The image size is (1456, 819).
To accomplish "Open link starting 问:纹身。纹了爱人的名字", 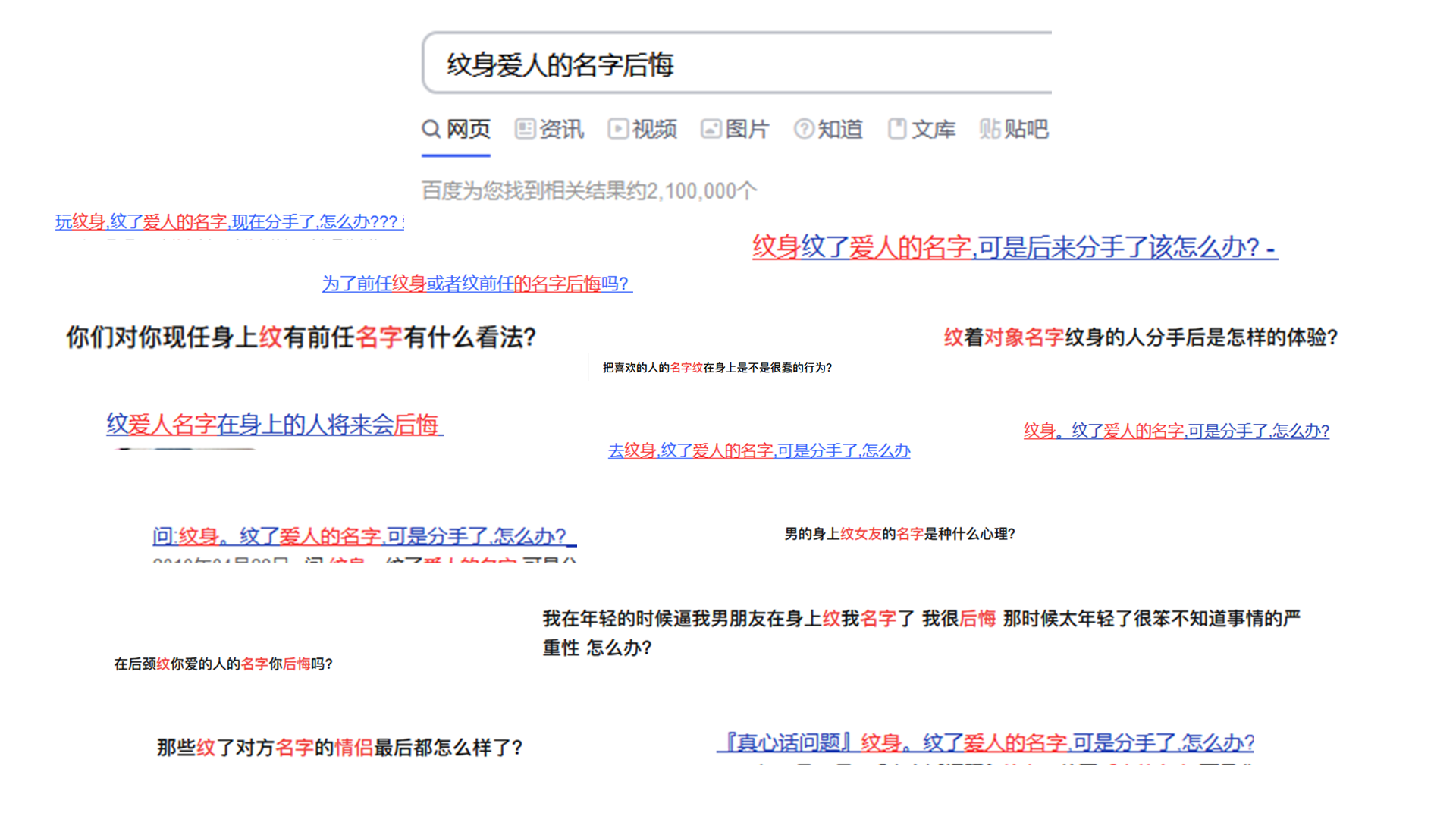I will coord(364,536).
